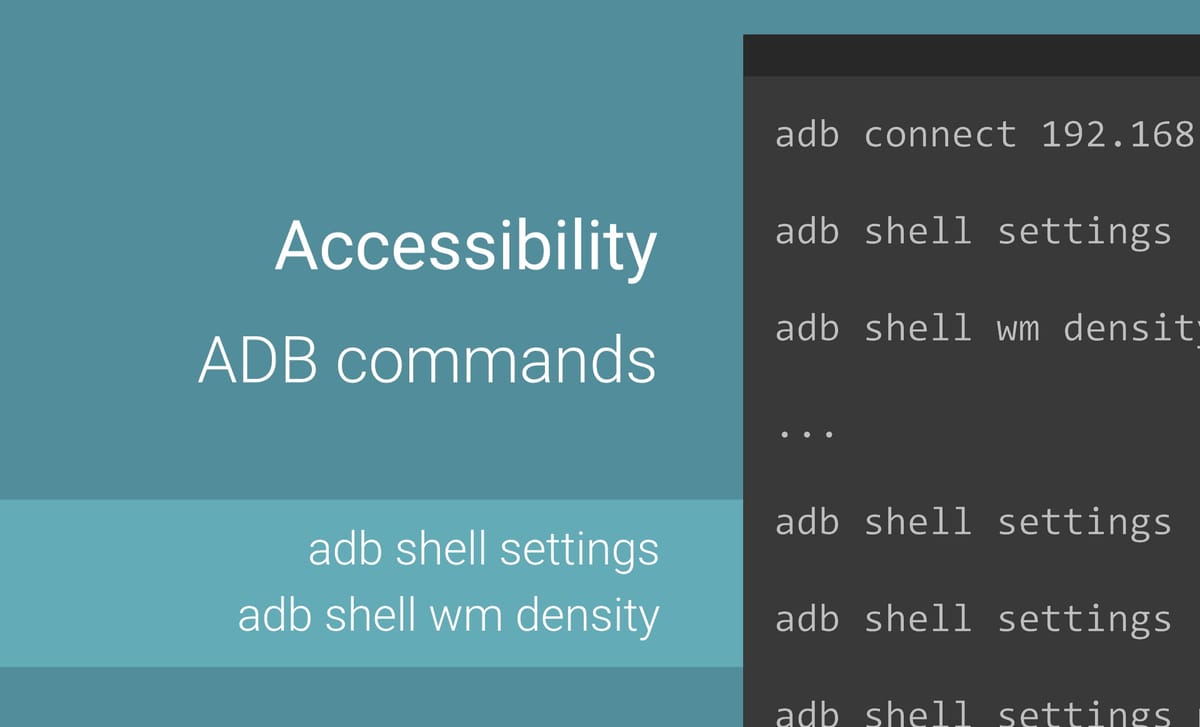The height and width of the screenshot is (727, 1200).
Task: Click the cut-off bottom terminal line
Action: point(973,712)
